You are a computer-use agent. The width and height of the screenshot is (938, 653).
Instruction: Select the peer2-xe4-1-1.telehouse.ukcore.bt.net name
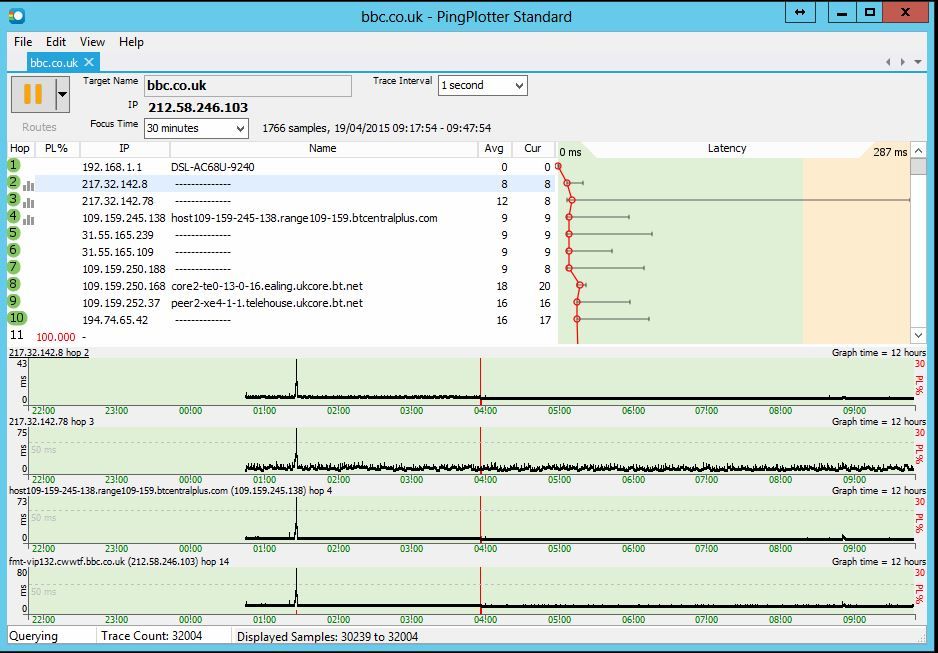tap(267, 303)
